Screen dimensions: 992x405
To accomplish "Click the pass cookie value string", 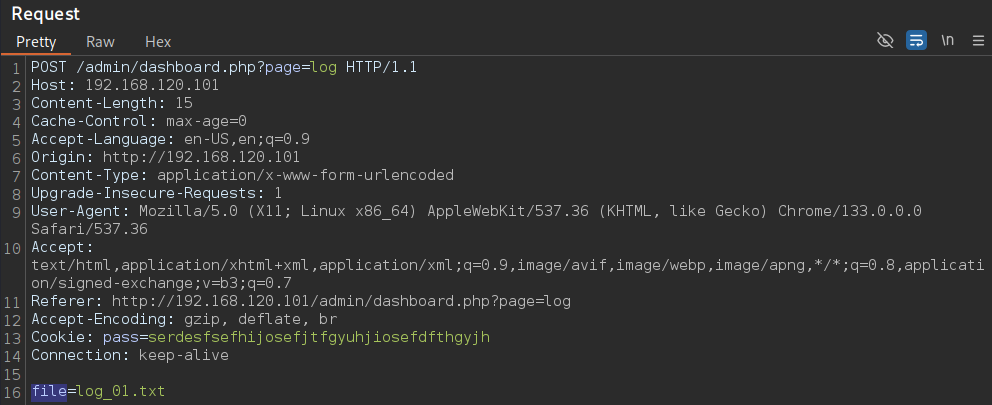I will click(319, 337).
